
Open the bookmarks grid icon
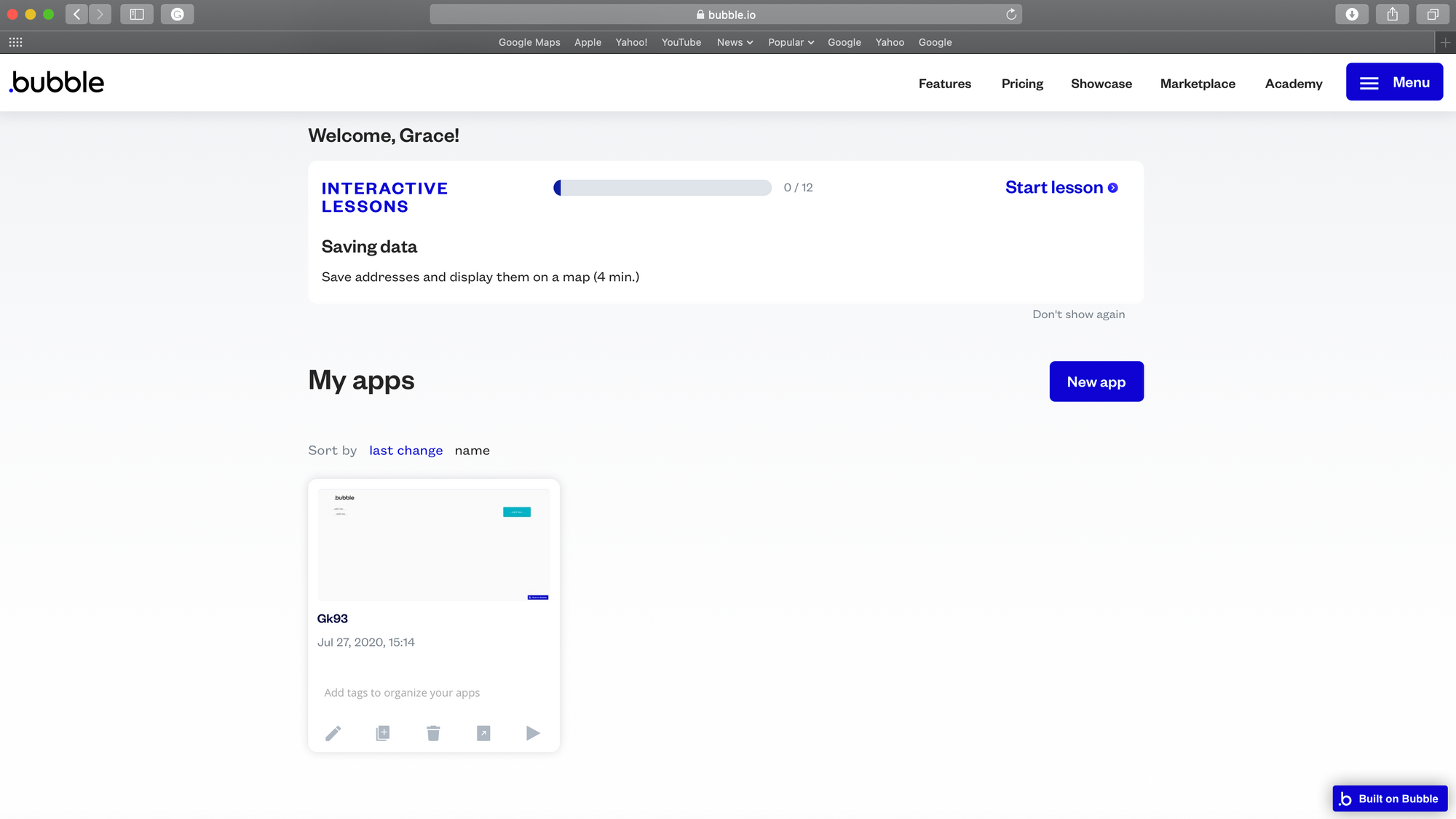tap(15, 42)
